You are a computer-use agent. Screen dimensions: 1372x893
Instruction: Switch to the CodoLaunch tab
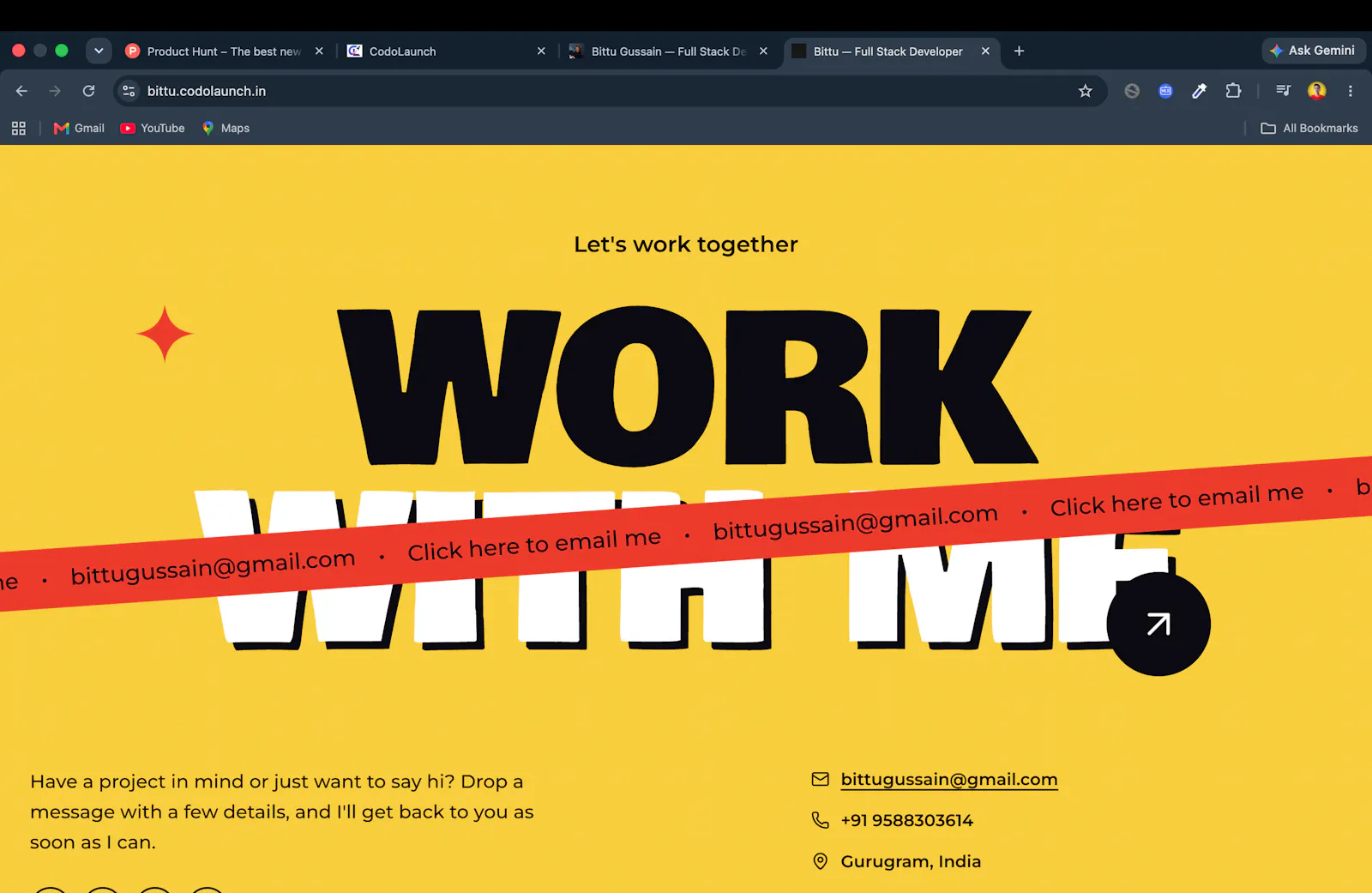[x=446, y=51]
